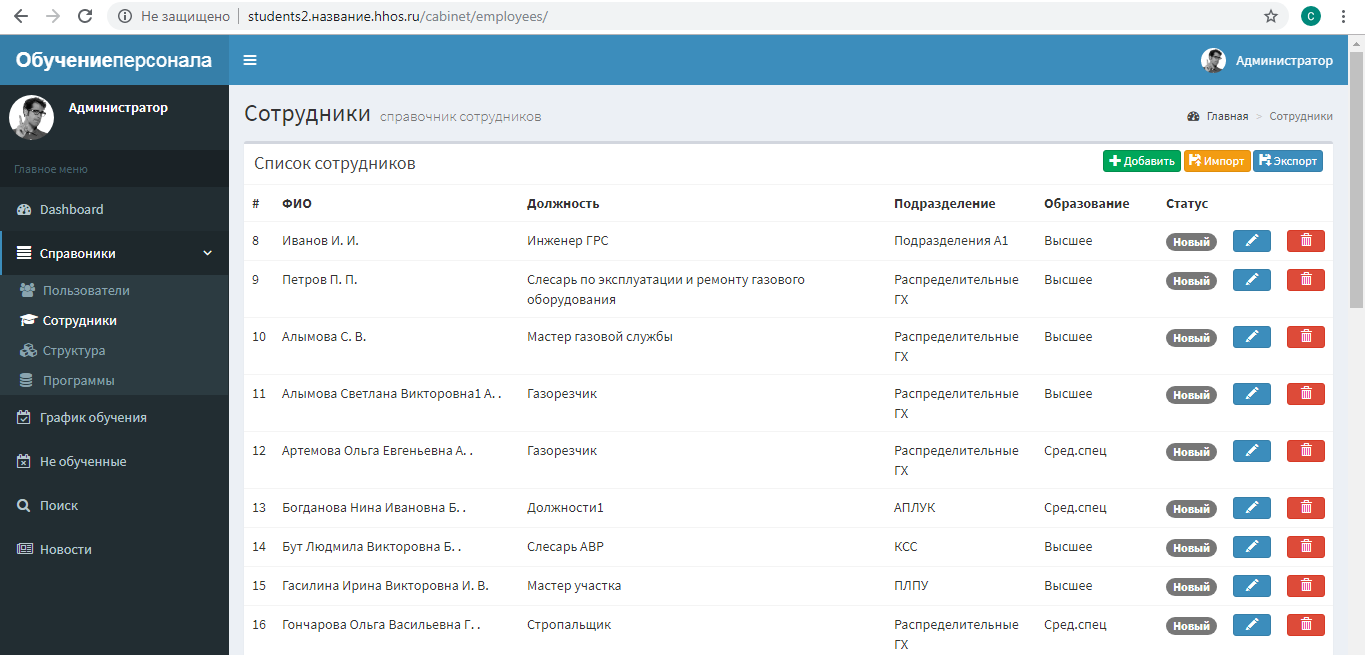Click browser back arrow
This screenshot has width=1366, height=655.
(x=20, y=16)
